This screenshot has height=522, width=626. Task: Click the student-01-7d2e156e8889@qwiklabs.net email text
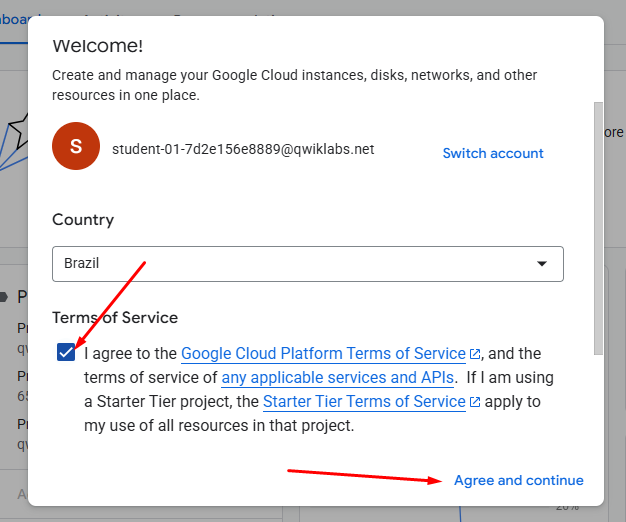click(243, 149)
